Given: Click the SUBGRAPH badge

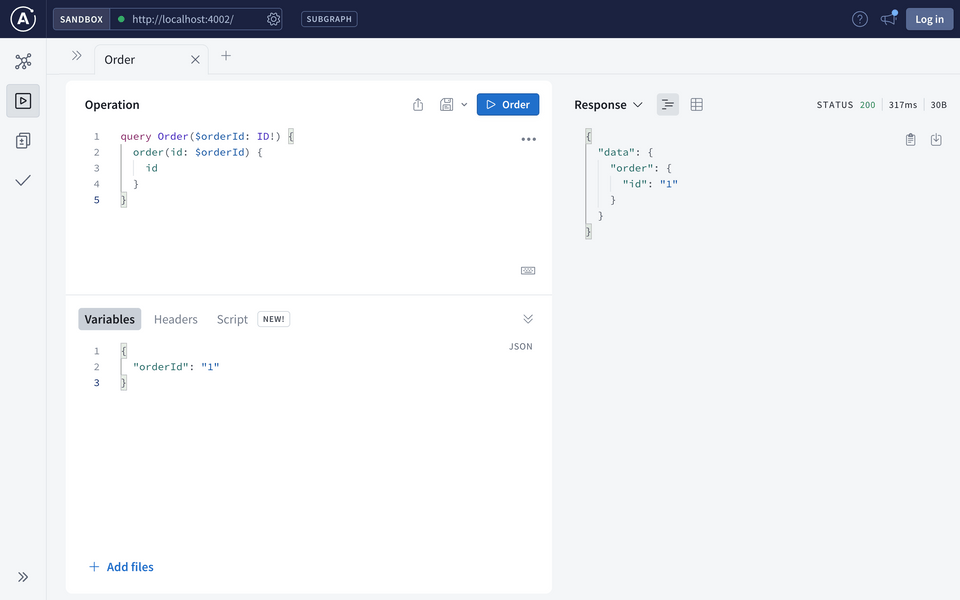Looking at the screenshot, I should point(329,19).
